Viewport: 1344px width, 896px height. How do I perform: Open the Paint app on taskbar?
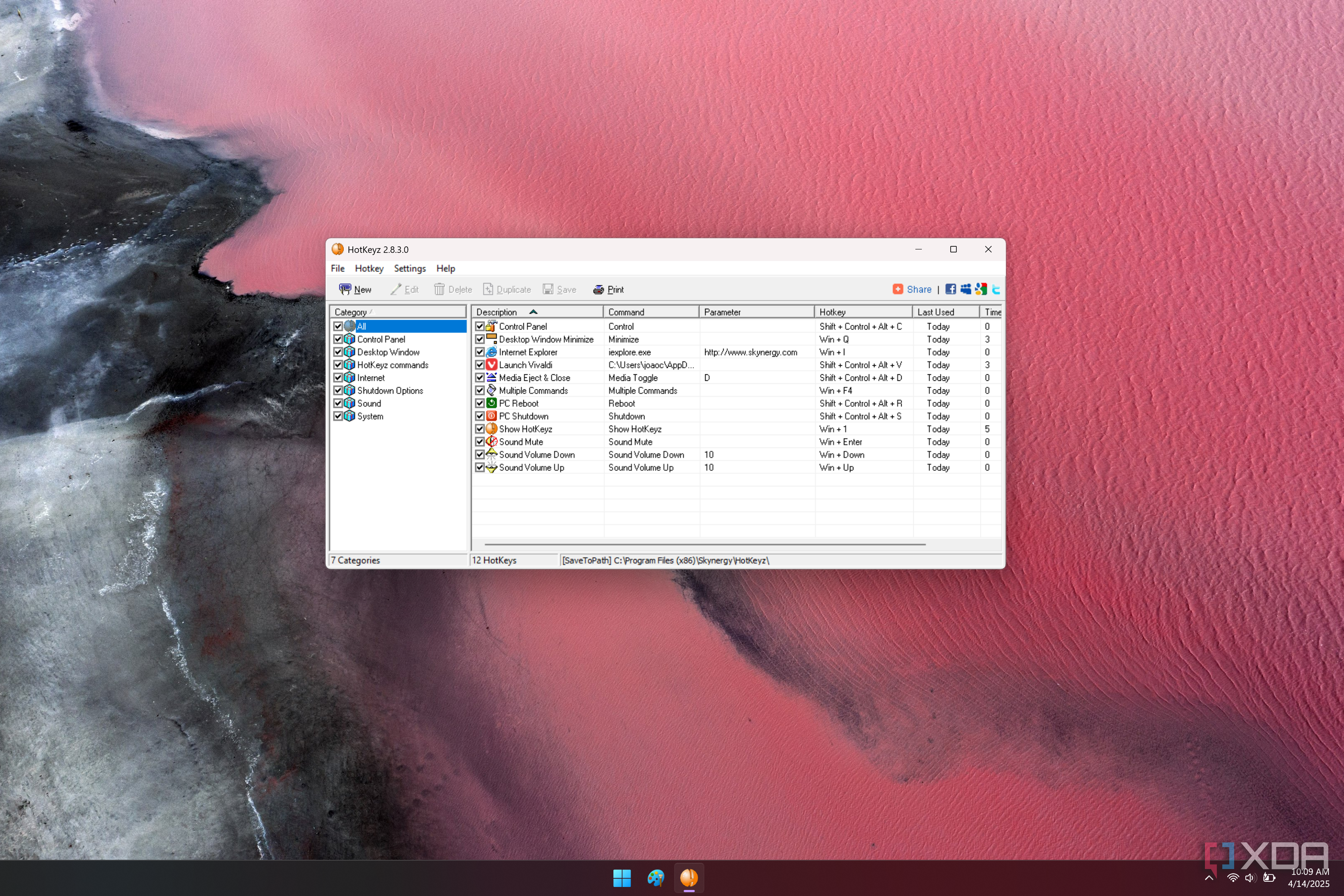pos(656,878)
